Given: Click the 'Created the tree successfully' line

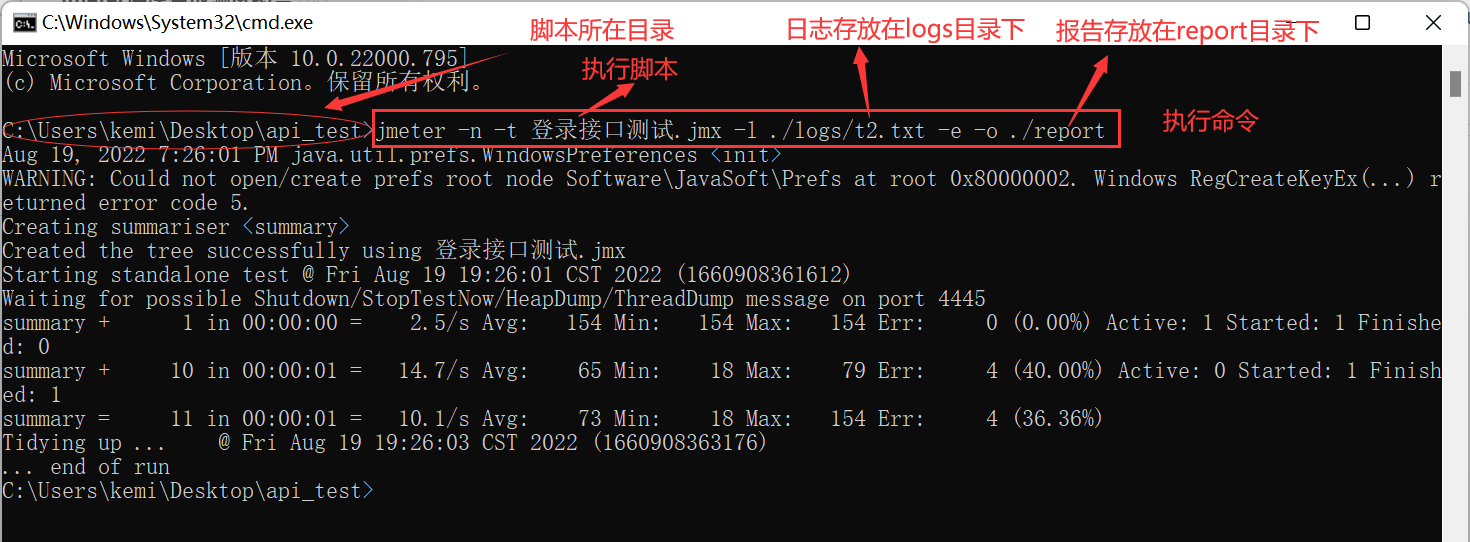Looking at the screenshot, I should (x=314, y=251).
